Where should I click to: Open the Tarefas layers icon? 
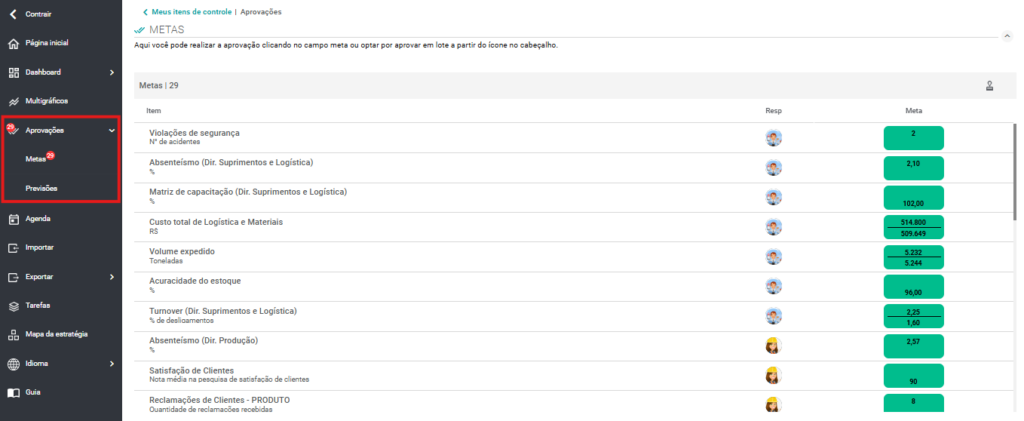13,305
